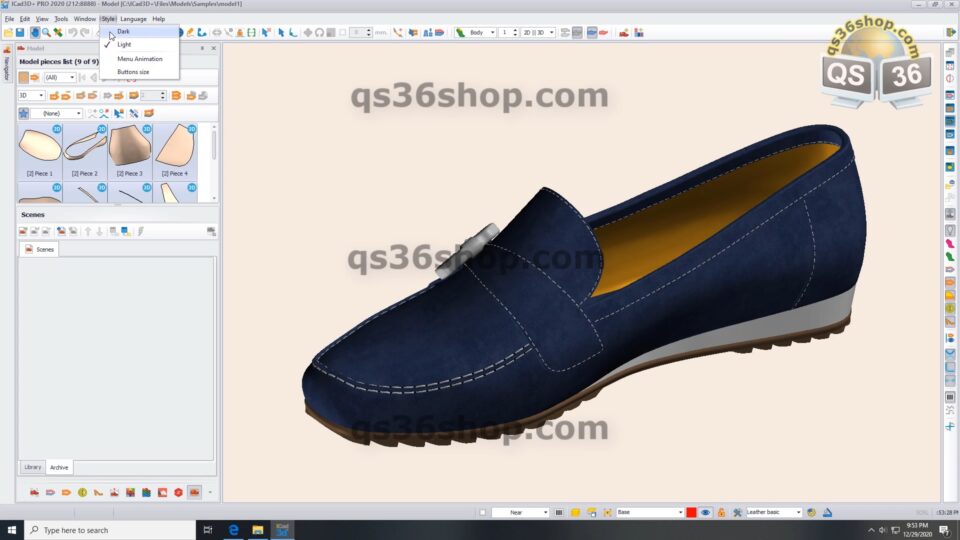Click the pieces list vertical scrollbar
960x540 pixels.
(214, 162)
